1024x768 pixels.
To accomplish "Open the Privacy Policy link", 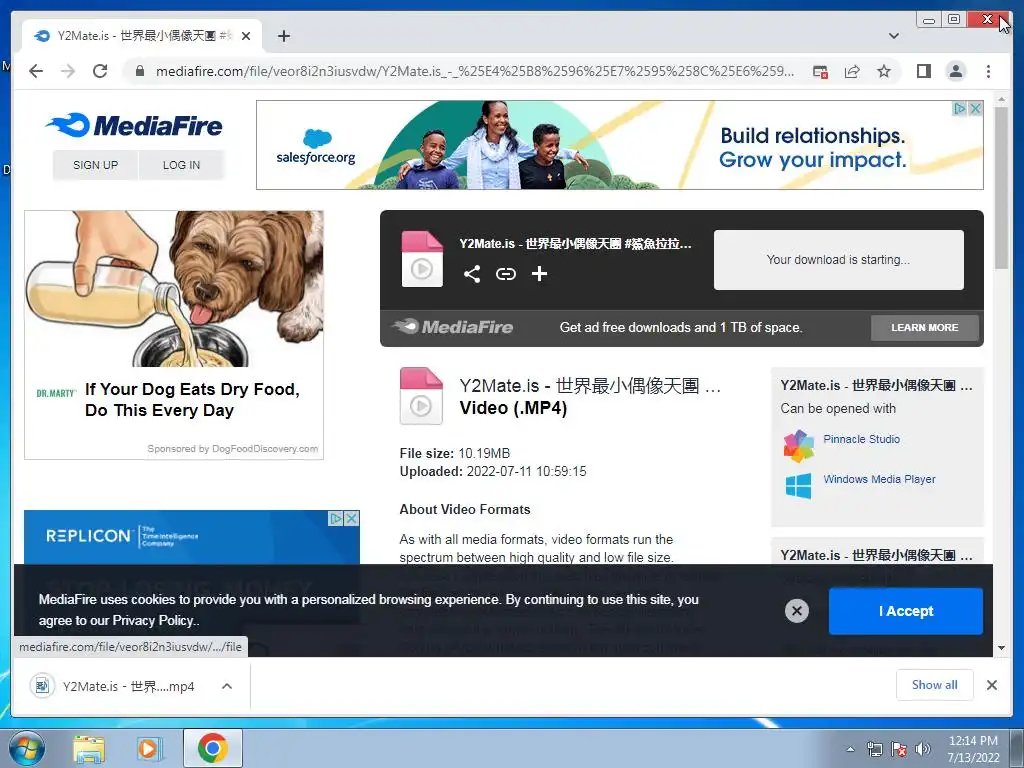I will click(x=153, y=620).
